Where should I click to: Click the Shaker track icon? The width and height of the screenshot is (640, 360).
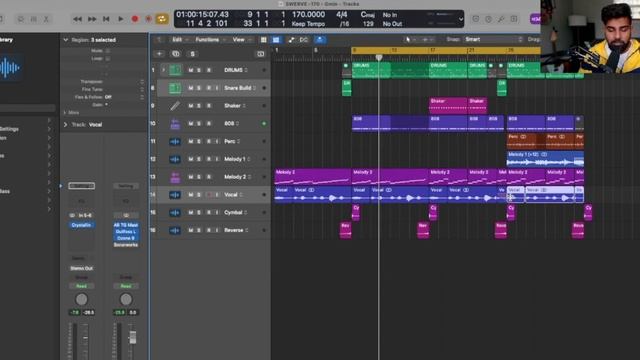(175, 106)
